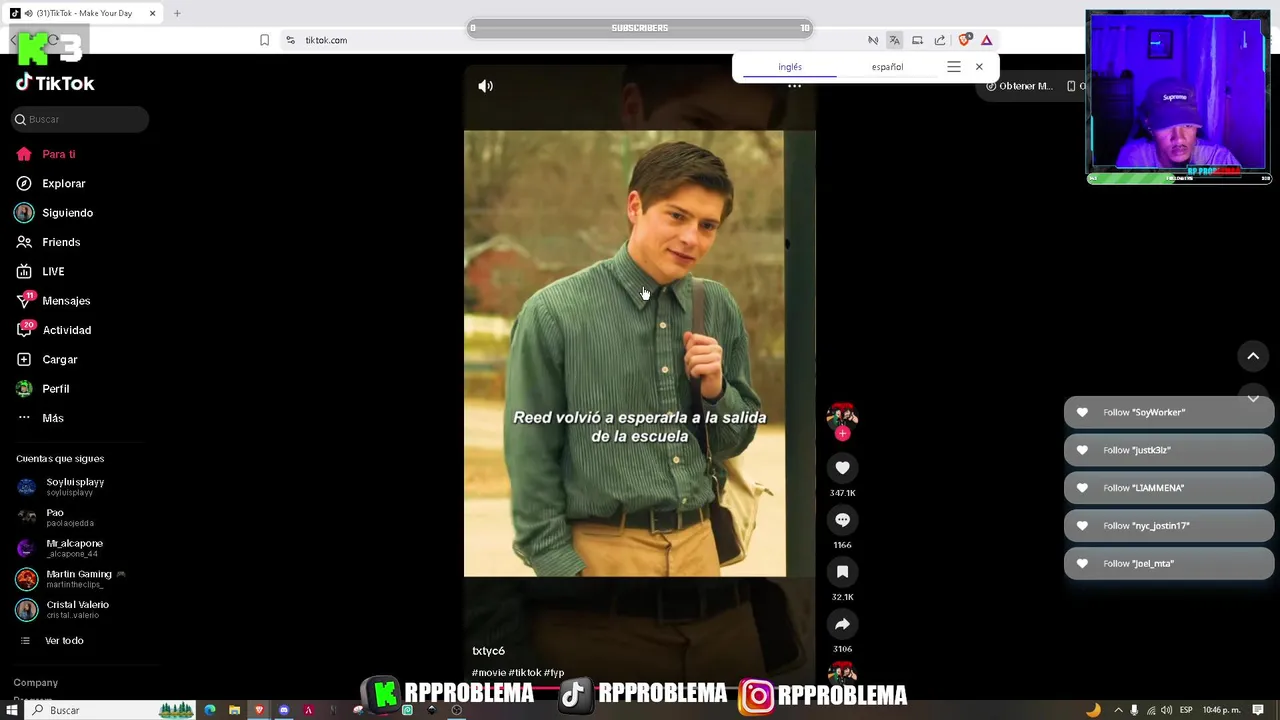1280x720 pixels.
Task: Go to the next video with down chevron
Action: point(1253,398)
